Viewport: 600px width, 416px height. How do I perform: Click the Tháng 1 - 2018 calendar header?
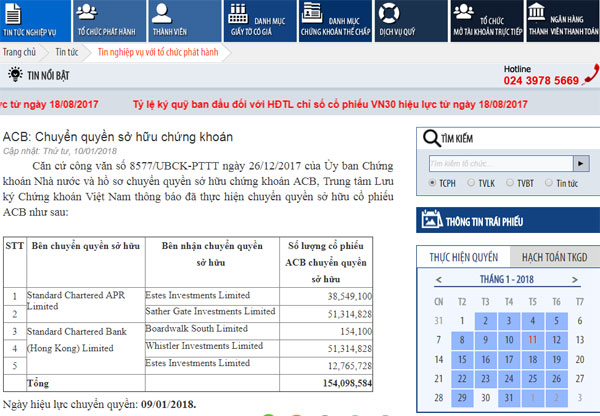507,279
